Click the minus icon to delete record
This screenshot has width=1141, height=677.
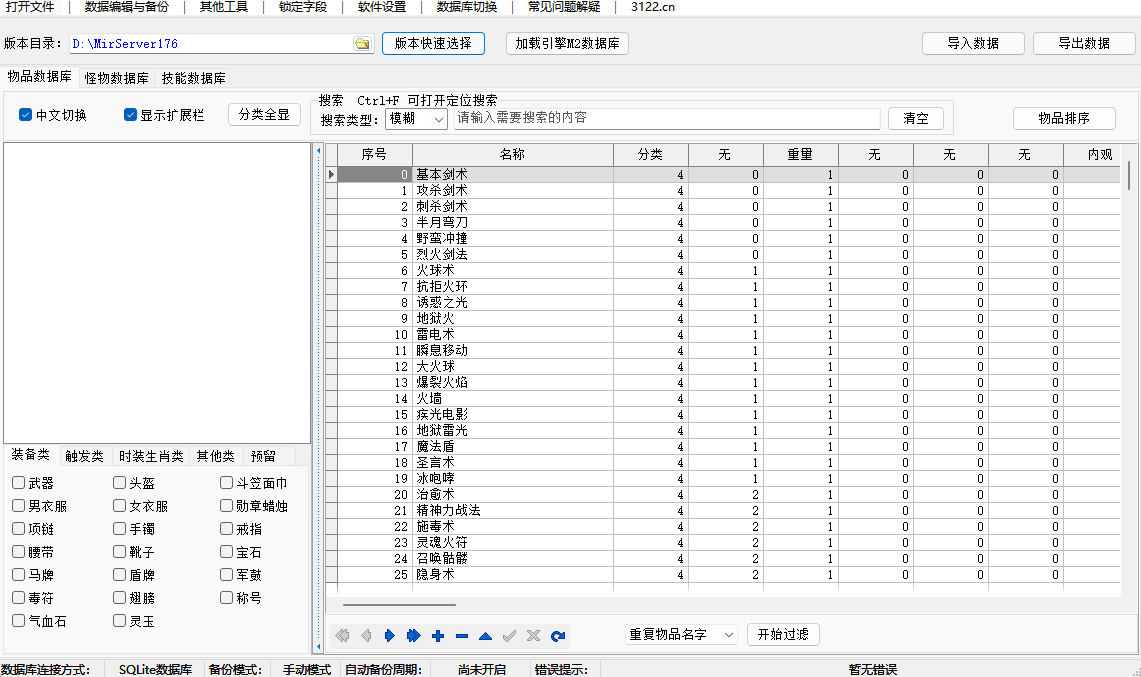tap(462, 636)
